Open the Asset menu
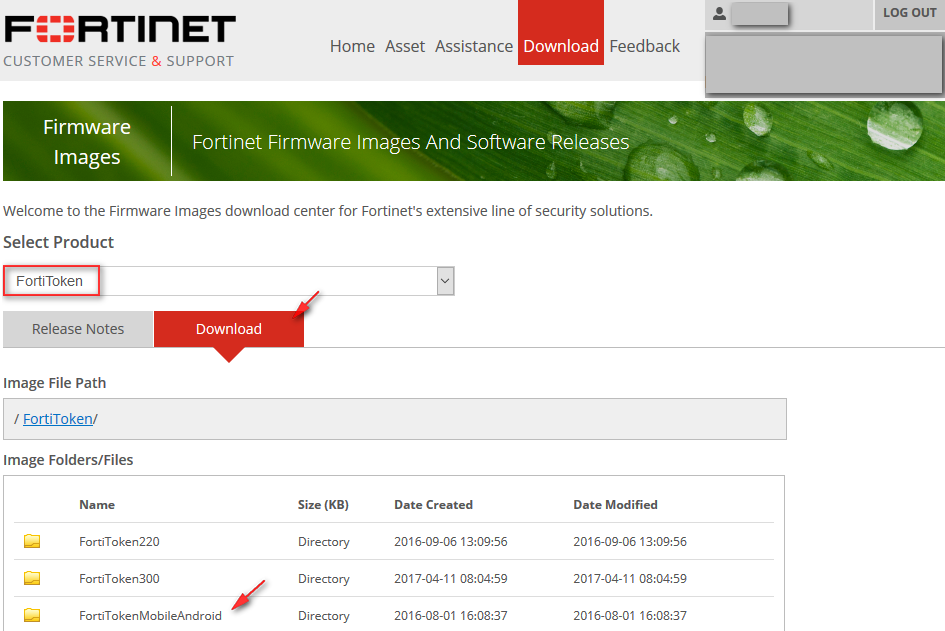This screenshot has height=631, width=945. coord(405,46)
